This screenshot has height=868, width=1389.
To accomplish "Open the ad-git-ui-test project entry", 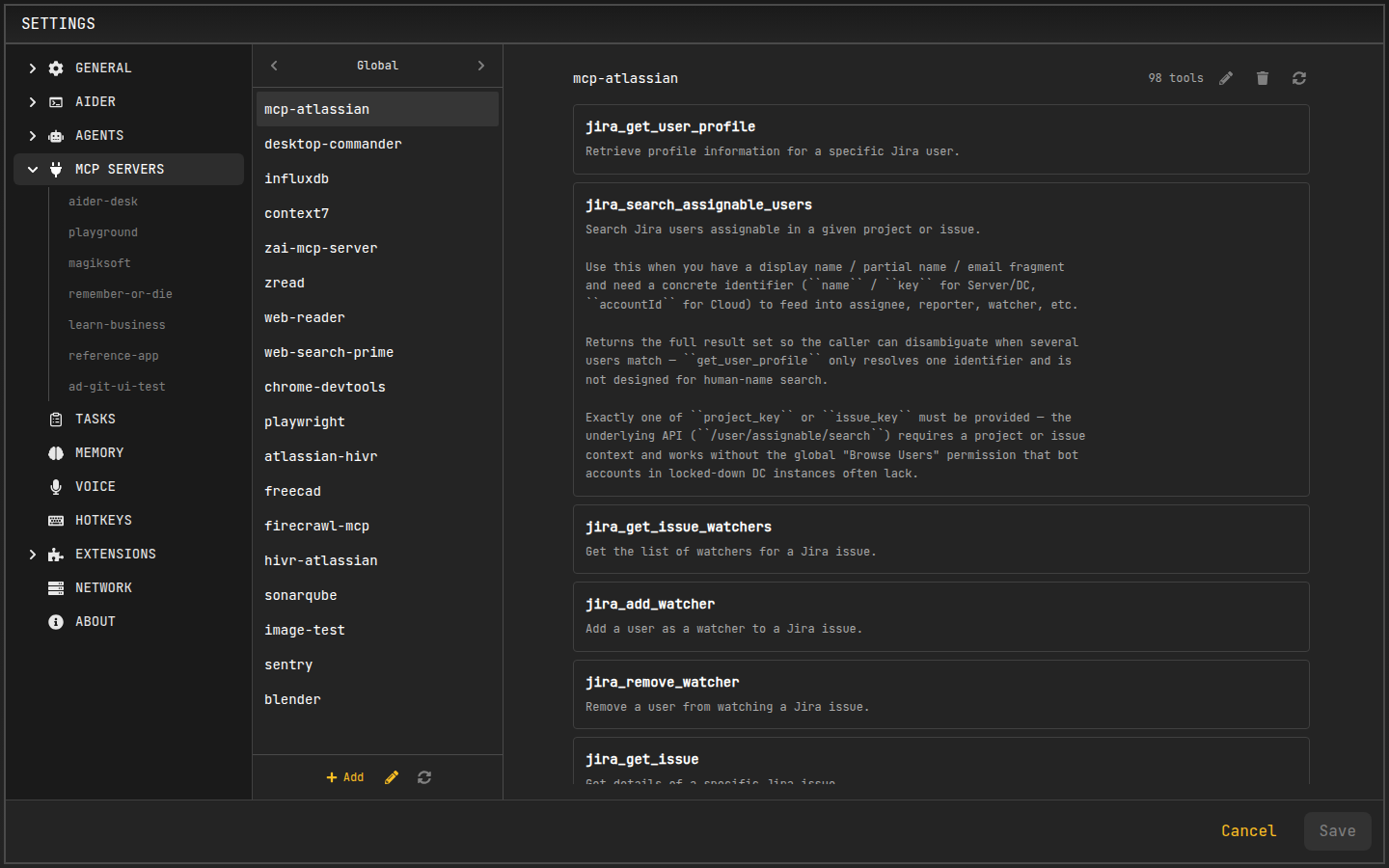I will [117, 387].
